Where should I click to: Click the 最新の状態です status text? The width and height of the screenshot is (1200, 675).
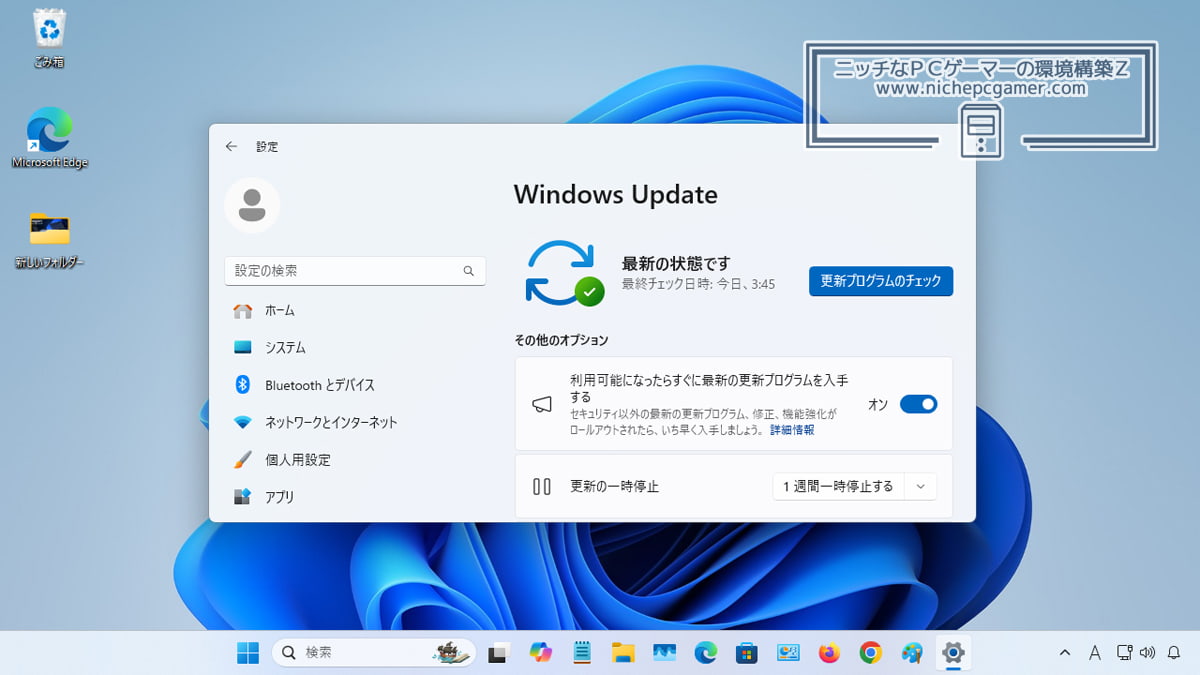[x=676, y=264]
